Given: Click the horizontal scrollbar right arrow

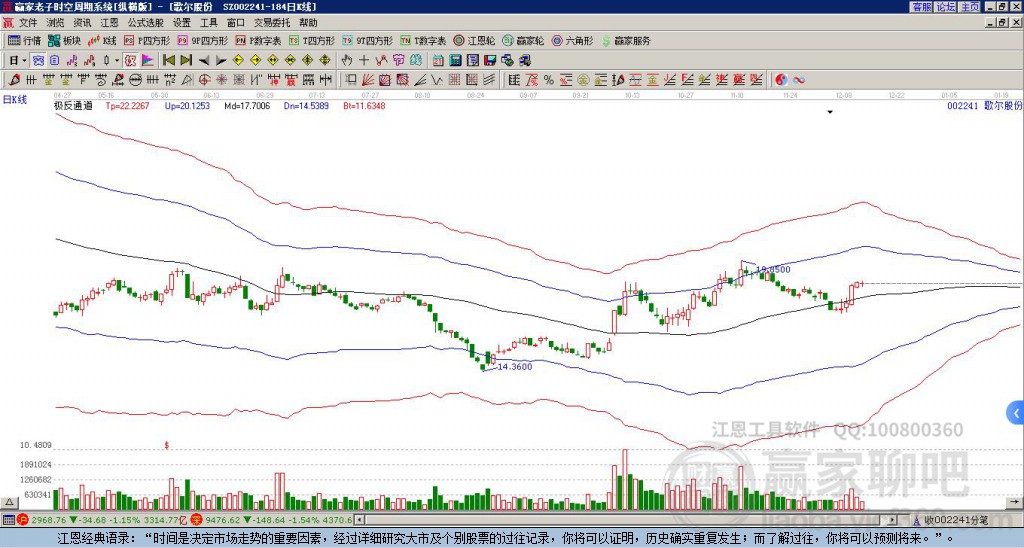Looking at the screenshot, I should [x=892, y=520].
